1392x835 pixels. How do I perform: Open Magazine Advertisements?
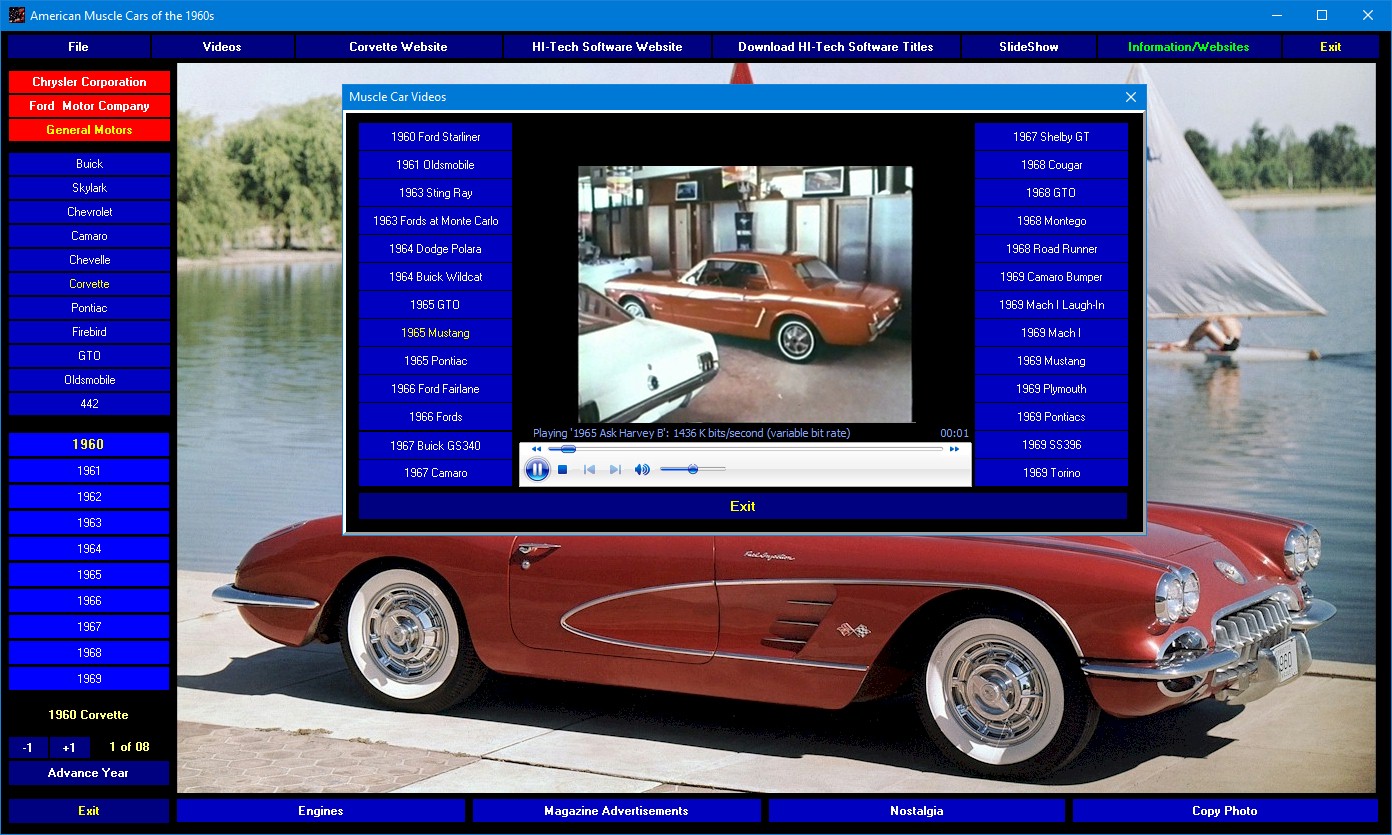617,811
